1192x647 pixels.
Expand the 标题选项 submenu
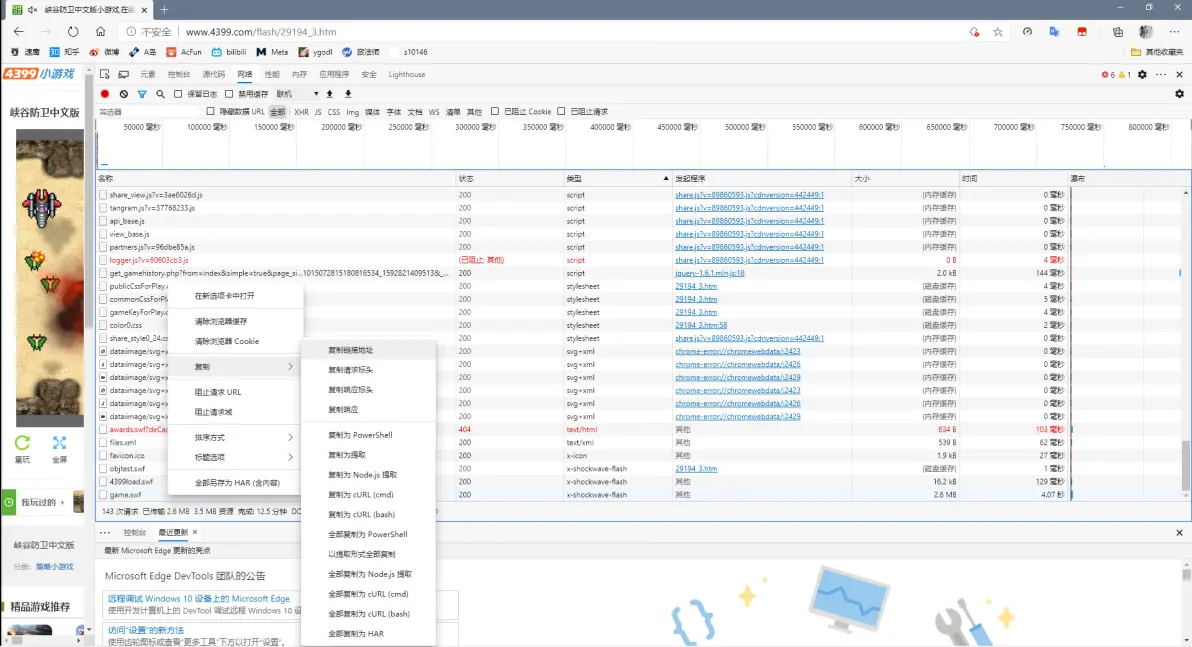point(236,457)
